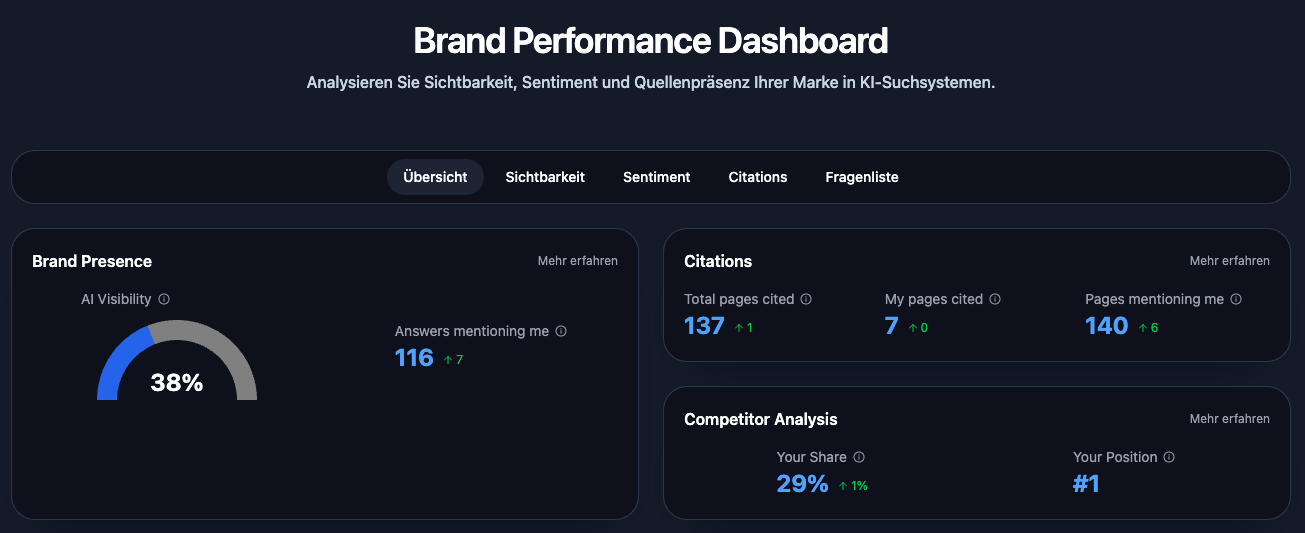Screen dimensions: 1305x533
Task: Switch to the Übersicht tab
Action: click(x=435, y=177)
